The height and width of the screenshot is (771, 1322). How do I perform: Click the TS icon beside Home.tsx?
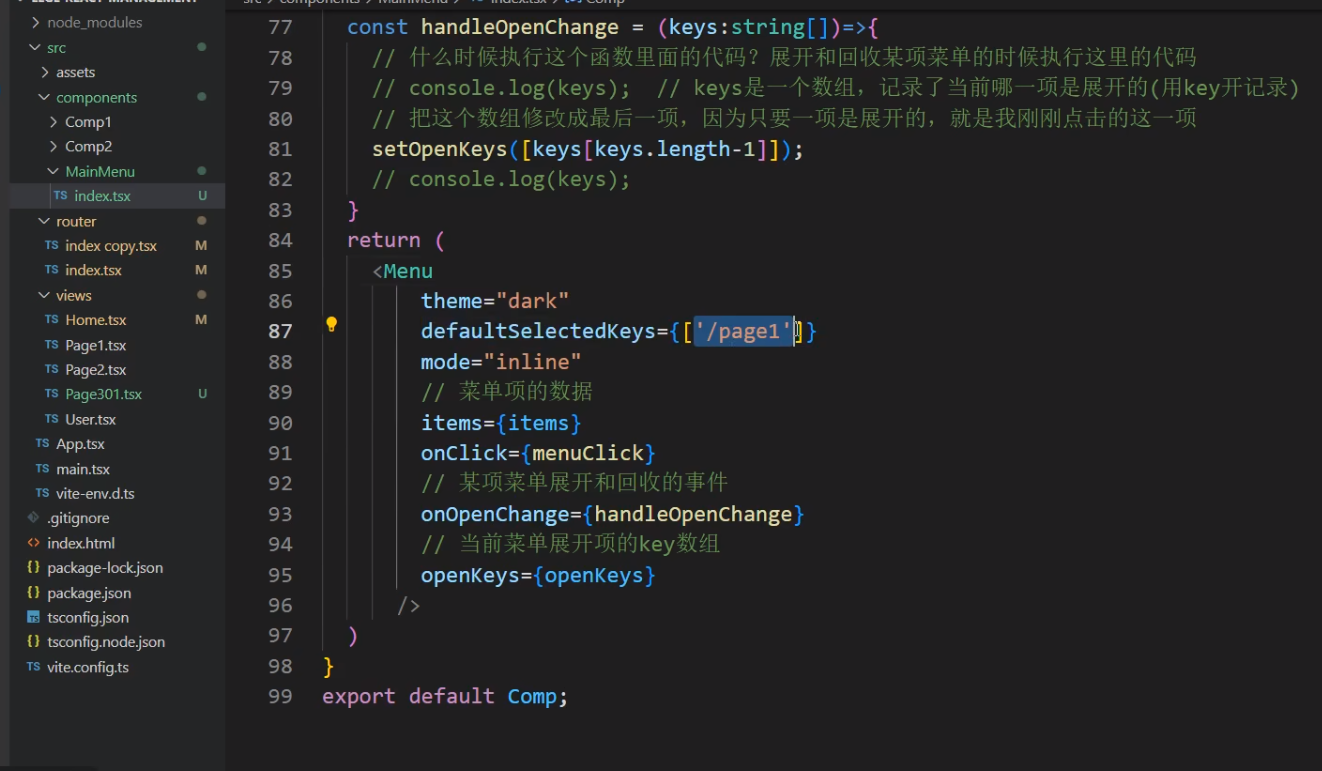(x=52, y=320)
